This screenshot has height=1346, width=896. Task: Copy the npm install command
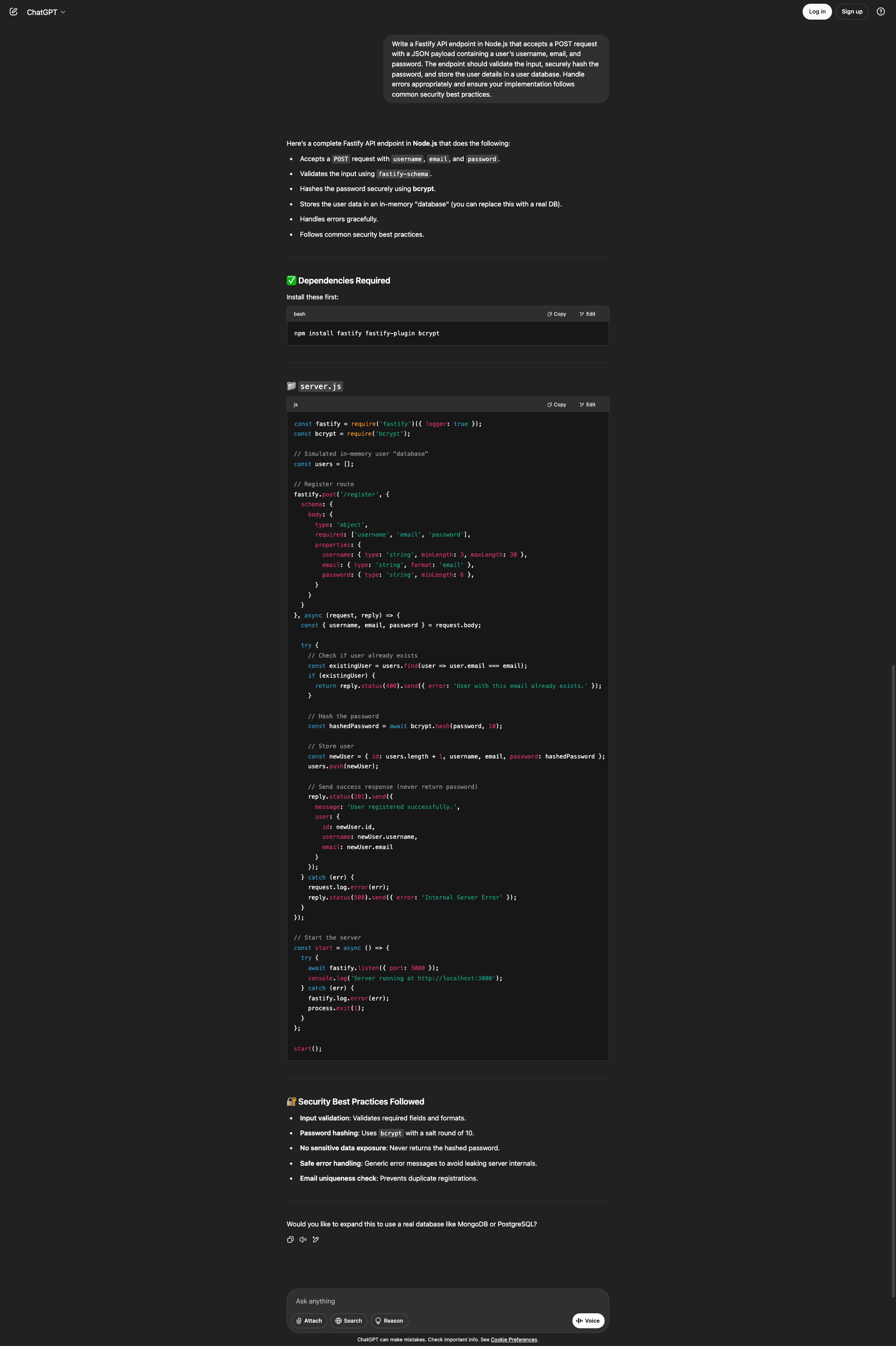tap(556, 314)
